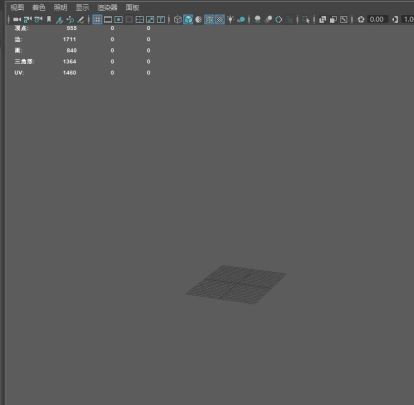The width and height of the screenshot is (414, 405).
Task: Click the camera Bookmarks icon
Action: pos(49,20)
